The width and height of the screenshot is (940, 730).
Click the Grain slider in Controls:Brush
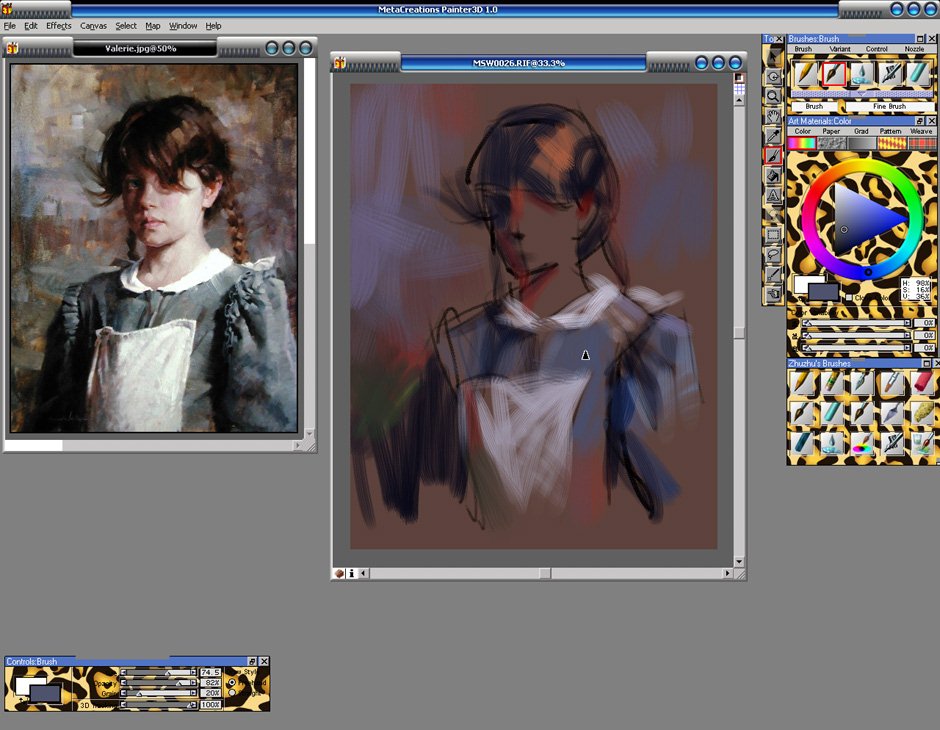pos(159,693)
